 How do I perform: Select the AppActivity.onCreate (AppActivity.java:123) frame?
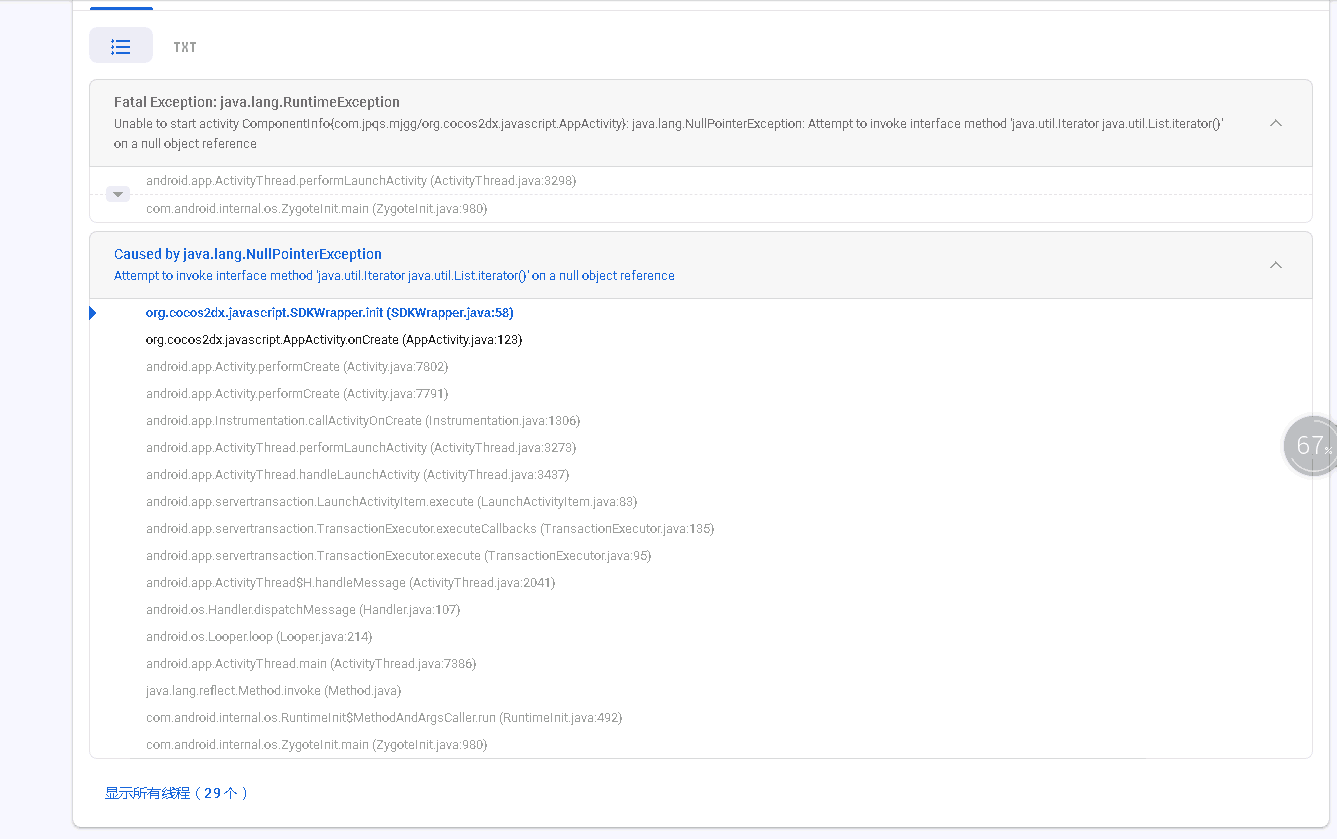click(x=334, y=340)
